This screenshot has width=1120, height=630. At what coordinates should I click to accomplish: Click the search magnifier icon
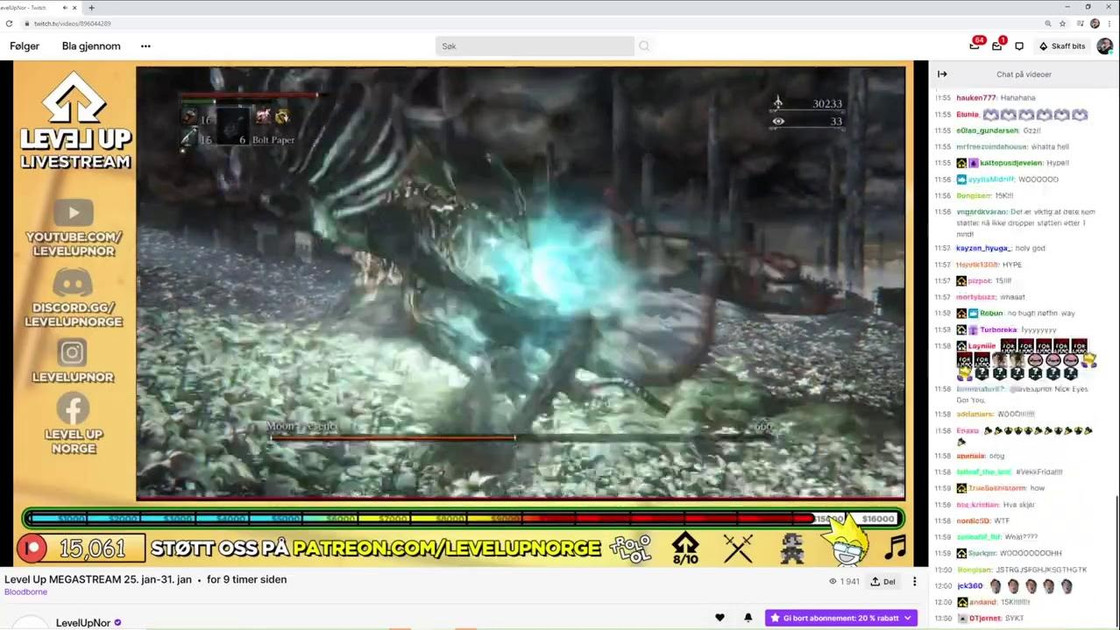pos(644,46)
